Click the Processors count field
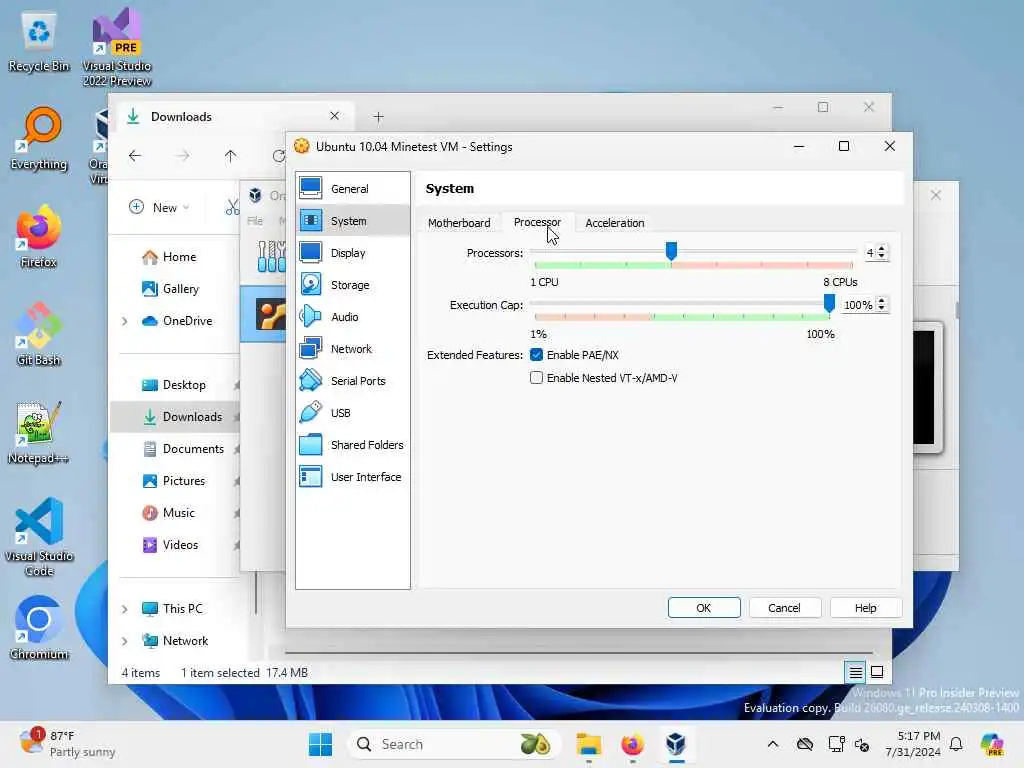The image size is (1024, 768). click(870, 253)
